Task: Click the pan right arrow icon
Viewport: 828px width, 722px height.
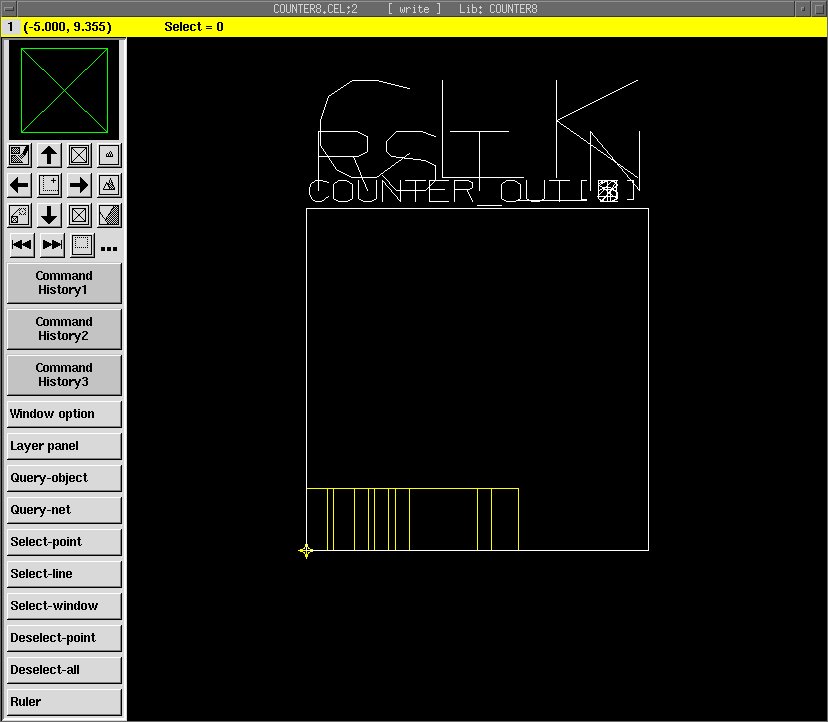Action: tap(79, 185)
